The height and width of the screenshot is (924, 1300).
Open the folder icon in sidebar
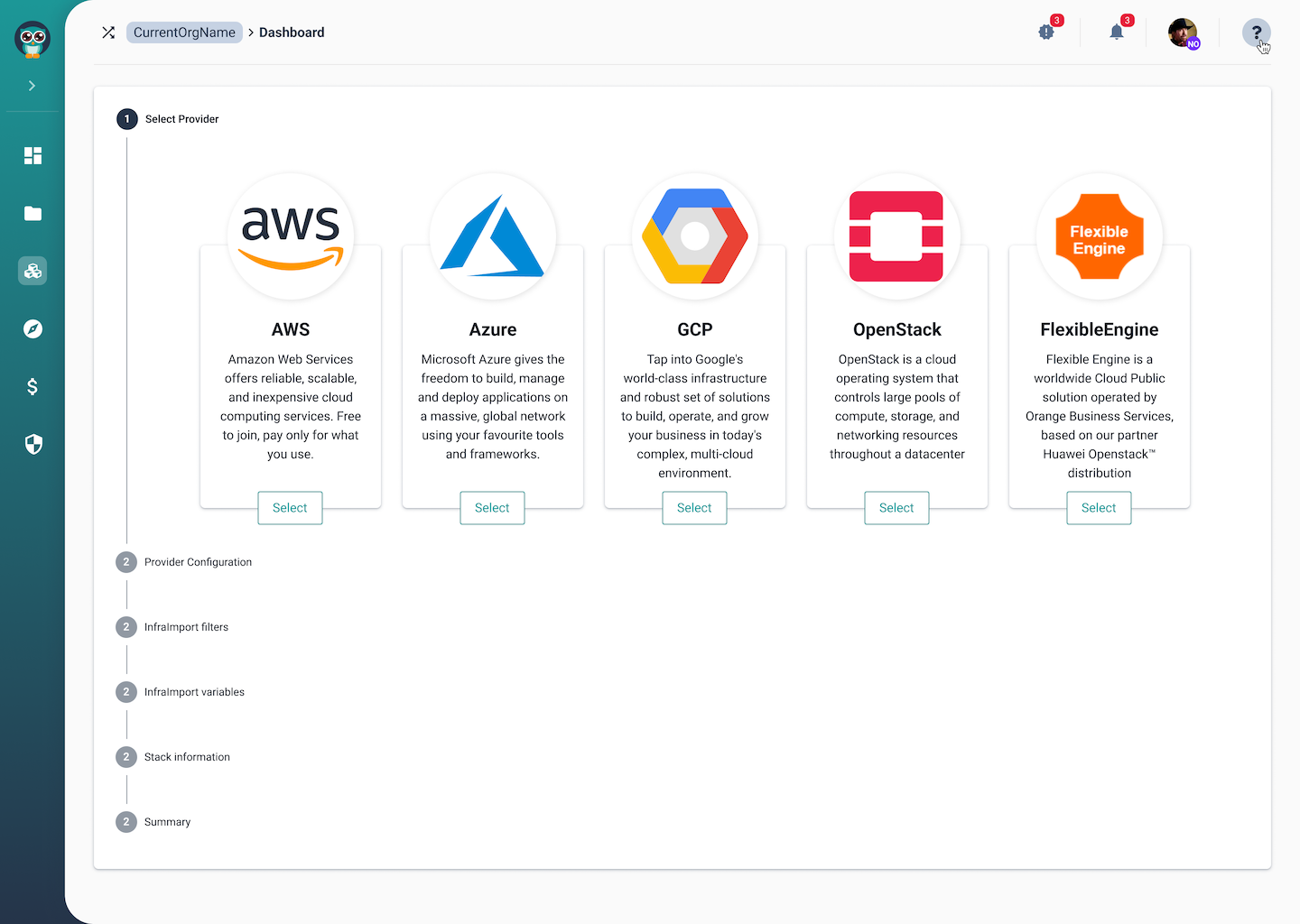point(32,213)
